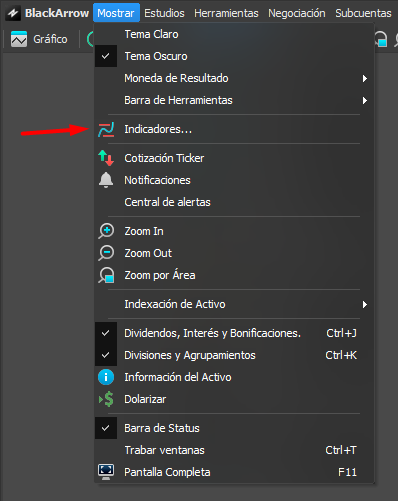Open the Mostrar menu
398x501 pixels.
click(x=116, y=13)
